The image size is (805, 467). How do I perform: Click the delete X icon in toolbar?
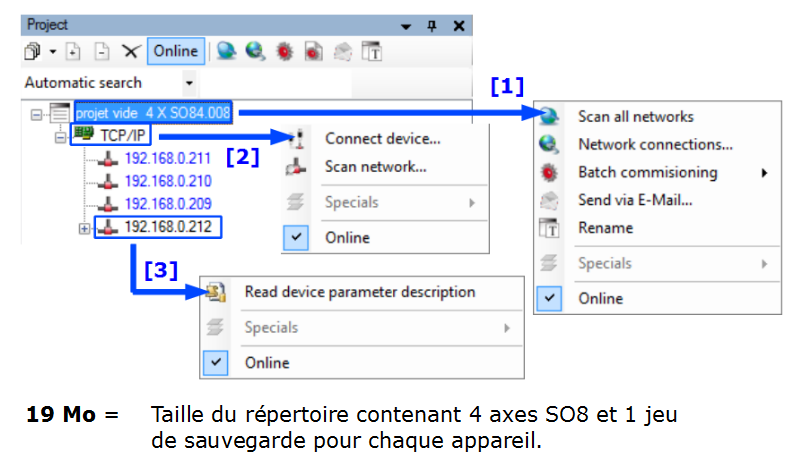tap(130, 50)
